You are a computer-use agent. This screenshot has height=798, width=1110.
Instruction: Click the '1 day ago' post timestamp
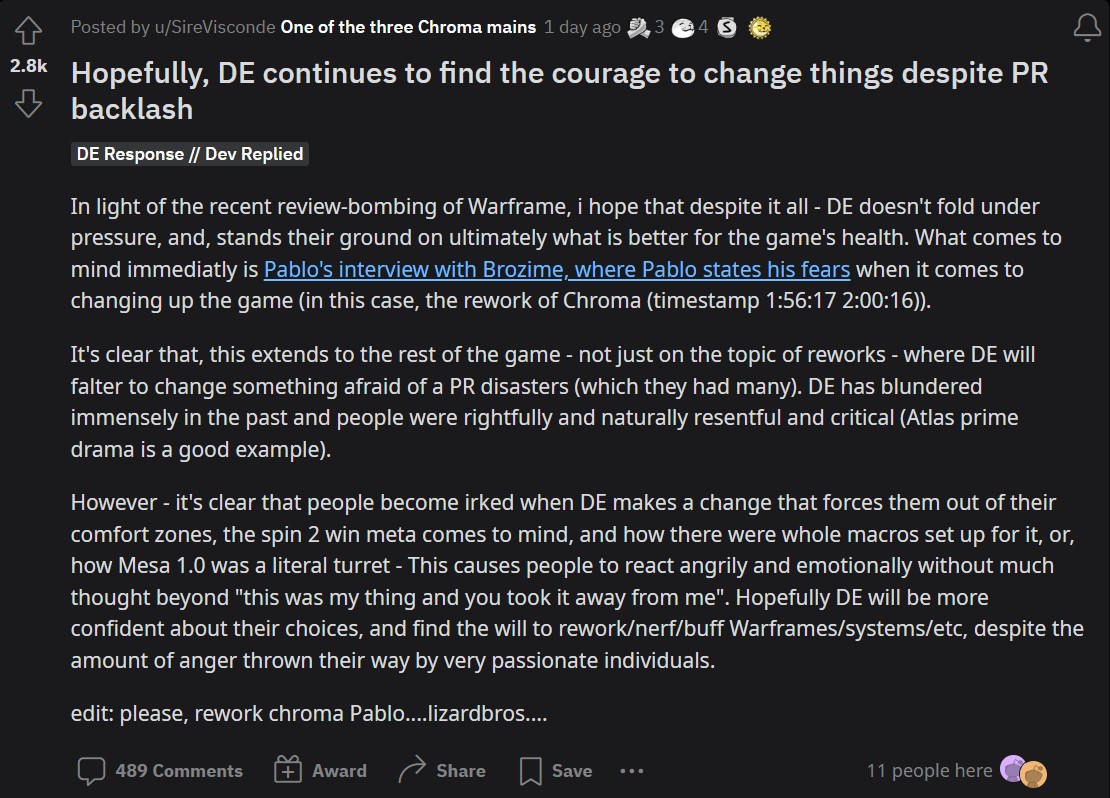pos(582,27)
